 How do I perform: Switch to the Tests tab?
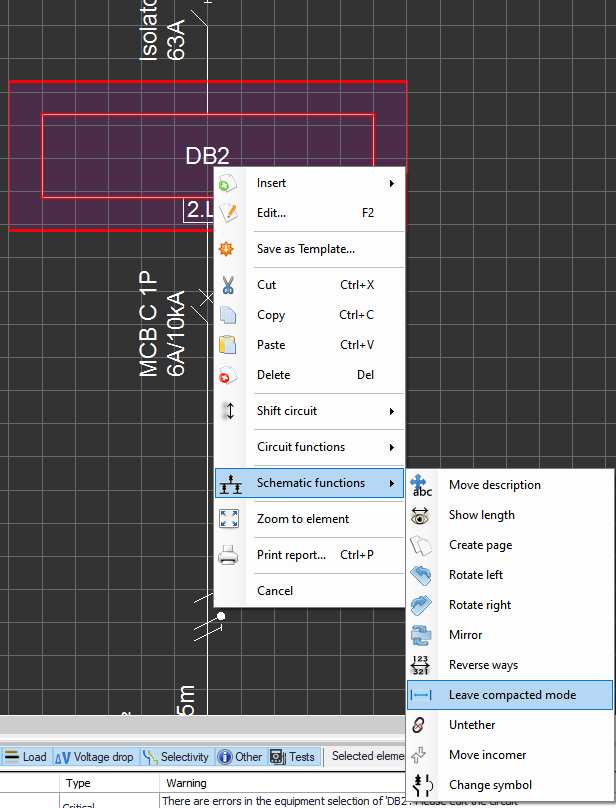click(x=292, y=757)
